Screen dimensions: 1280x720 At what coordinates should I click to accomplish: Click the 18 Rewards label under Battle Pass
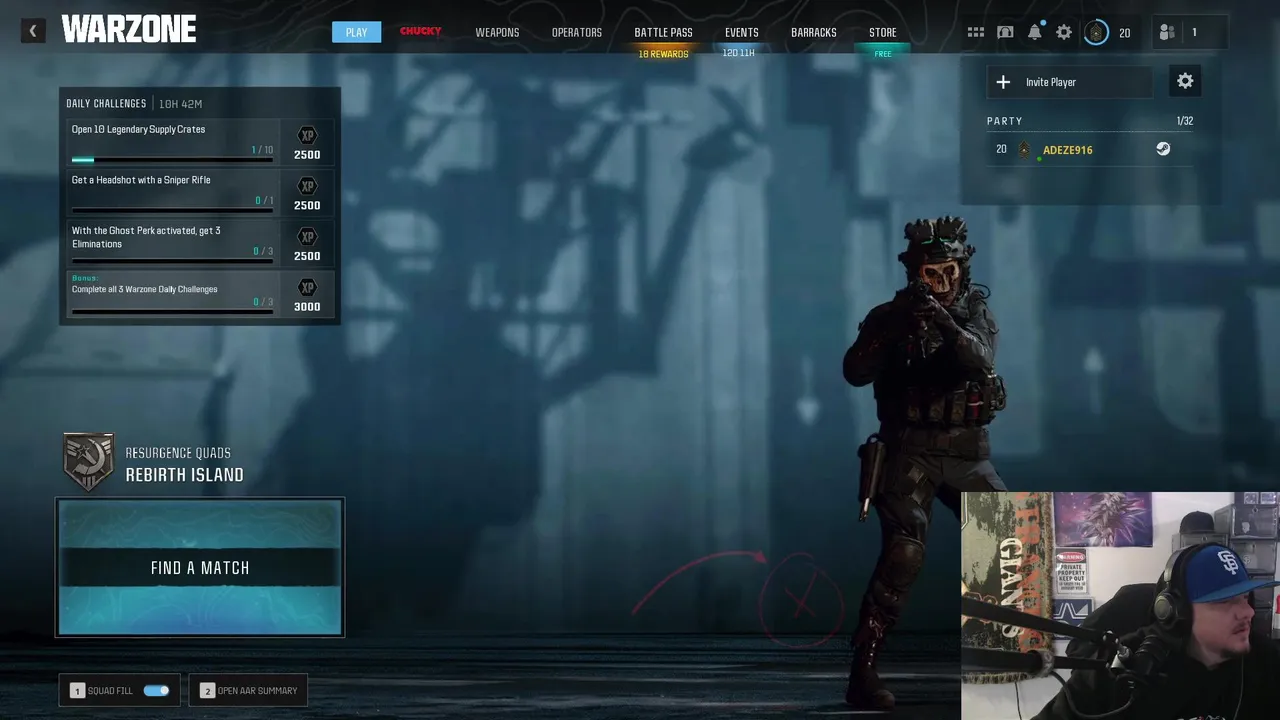click(x=664, y=54)
